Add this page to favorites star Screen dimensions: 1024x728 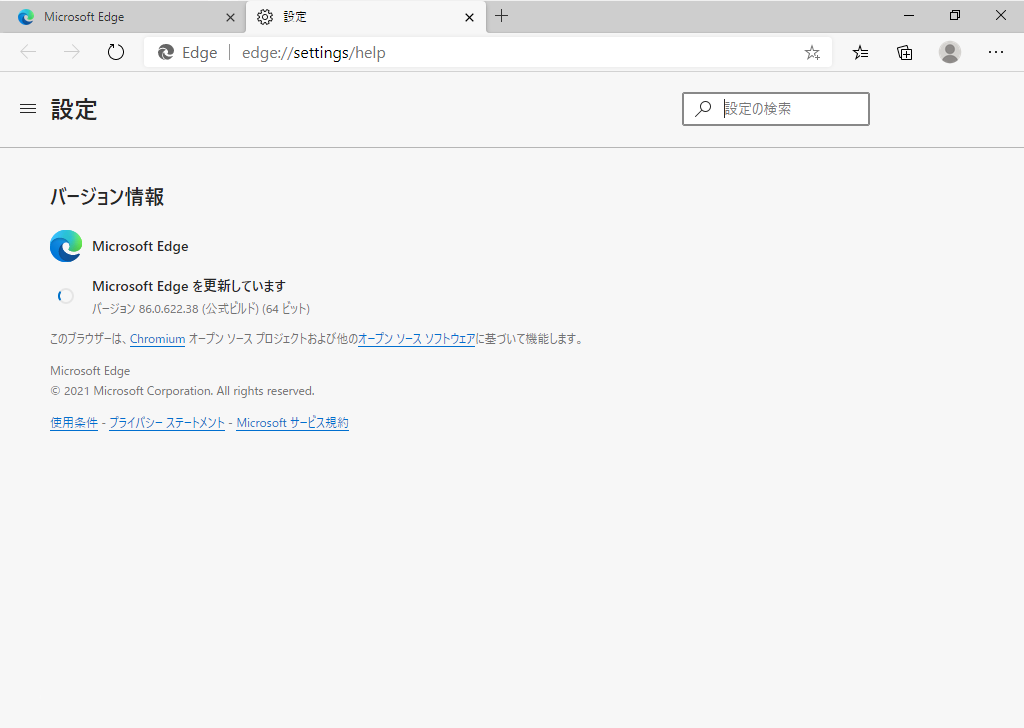point(812,53)
